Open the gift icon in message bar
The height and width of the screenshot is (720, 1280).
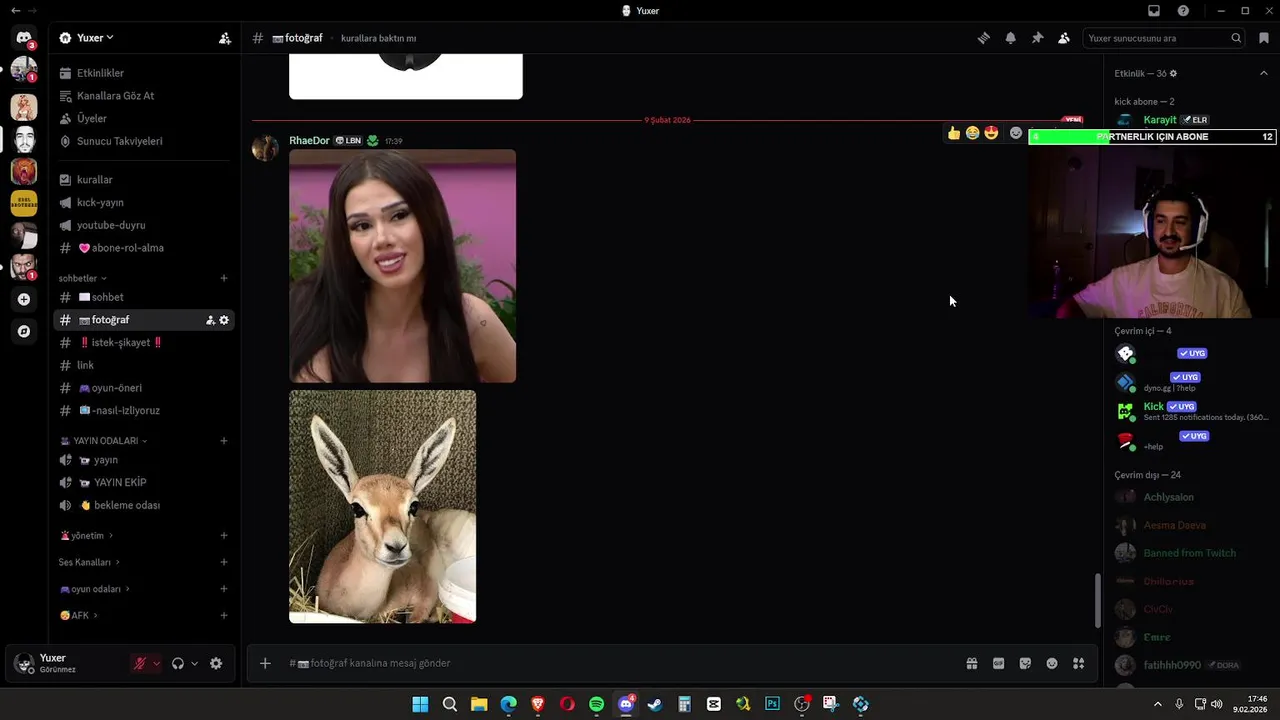click(971, 663)
